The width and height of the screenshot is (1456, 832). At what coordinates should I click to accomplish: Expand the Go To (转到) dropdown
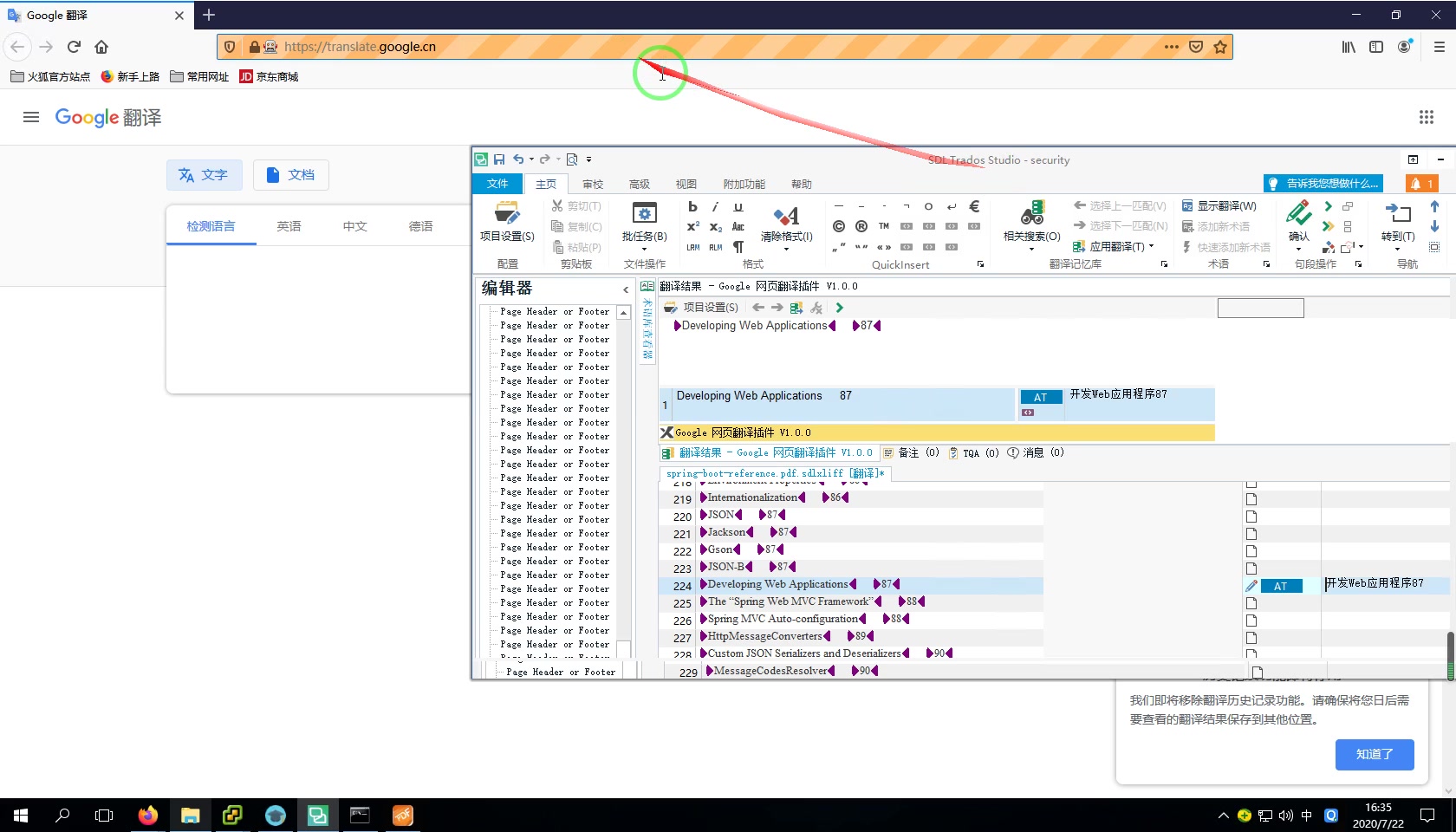[x=1398, y=249]
